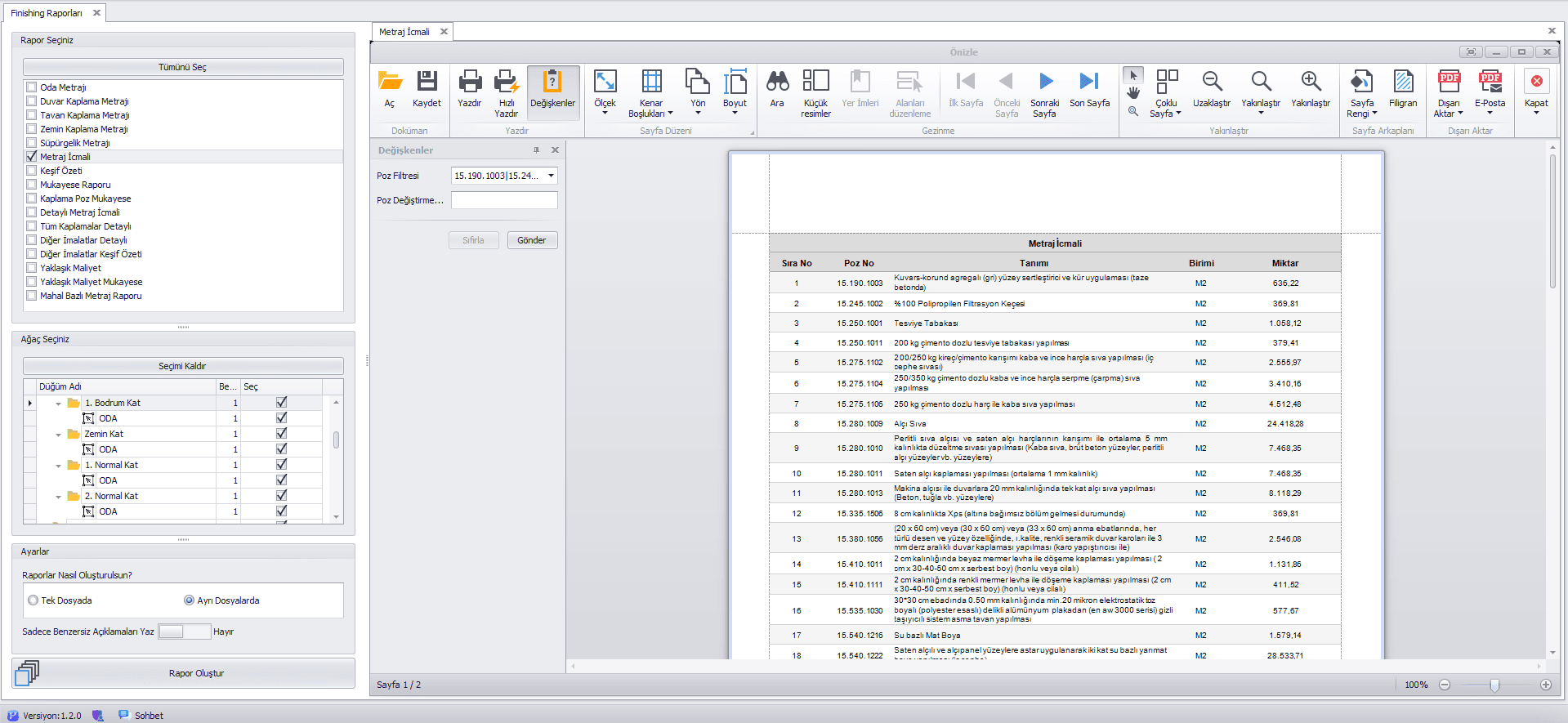Uncheck the Metraj İcmali checkbox
This screenshot has height=723, width=1568.
(x=32, y=157)
